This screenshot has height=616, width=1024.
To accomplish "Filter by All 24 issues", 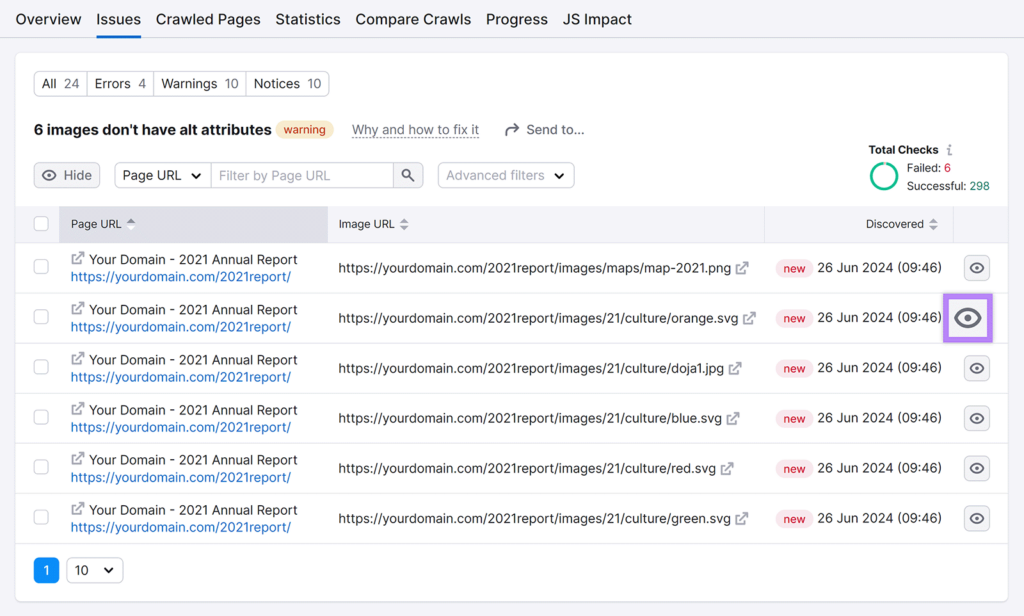I will [x=60, y=84].
